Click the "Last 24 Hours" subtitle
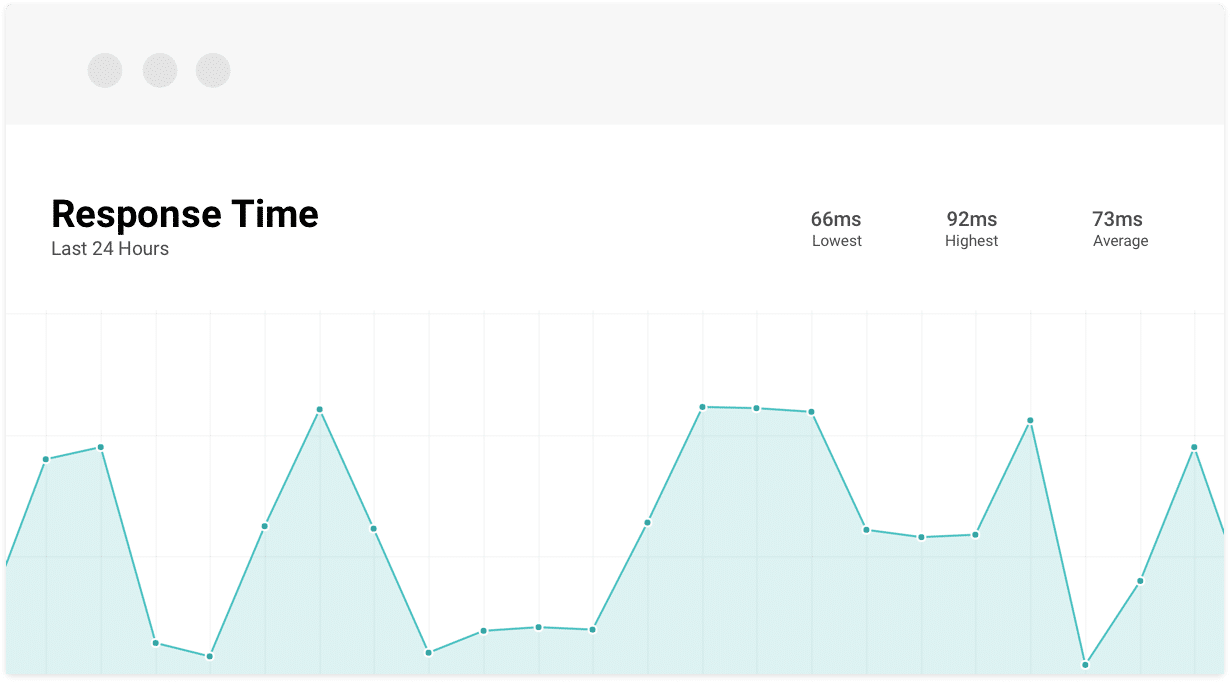The image size is (1230, 682). (x=110, y=249)
